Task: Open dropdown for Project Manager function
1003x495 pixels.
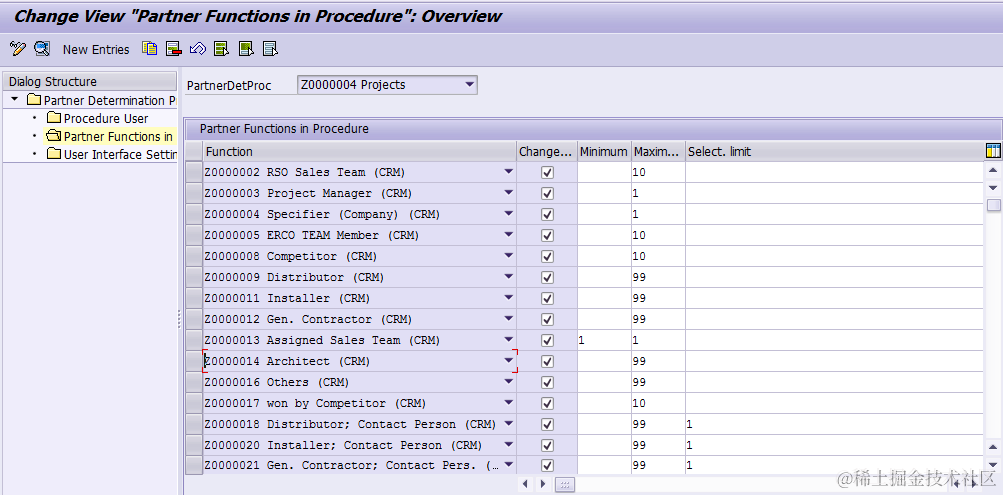Action: tap(509, 192)
